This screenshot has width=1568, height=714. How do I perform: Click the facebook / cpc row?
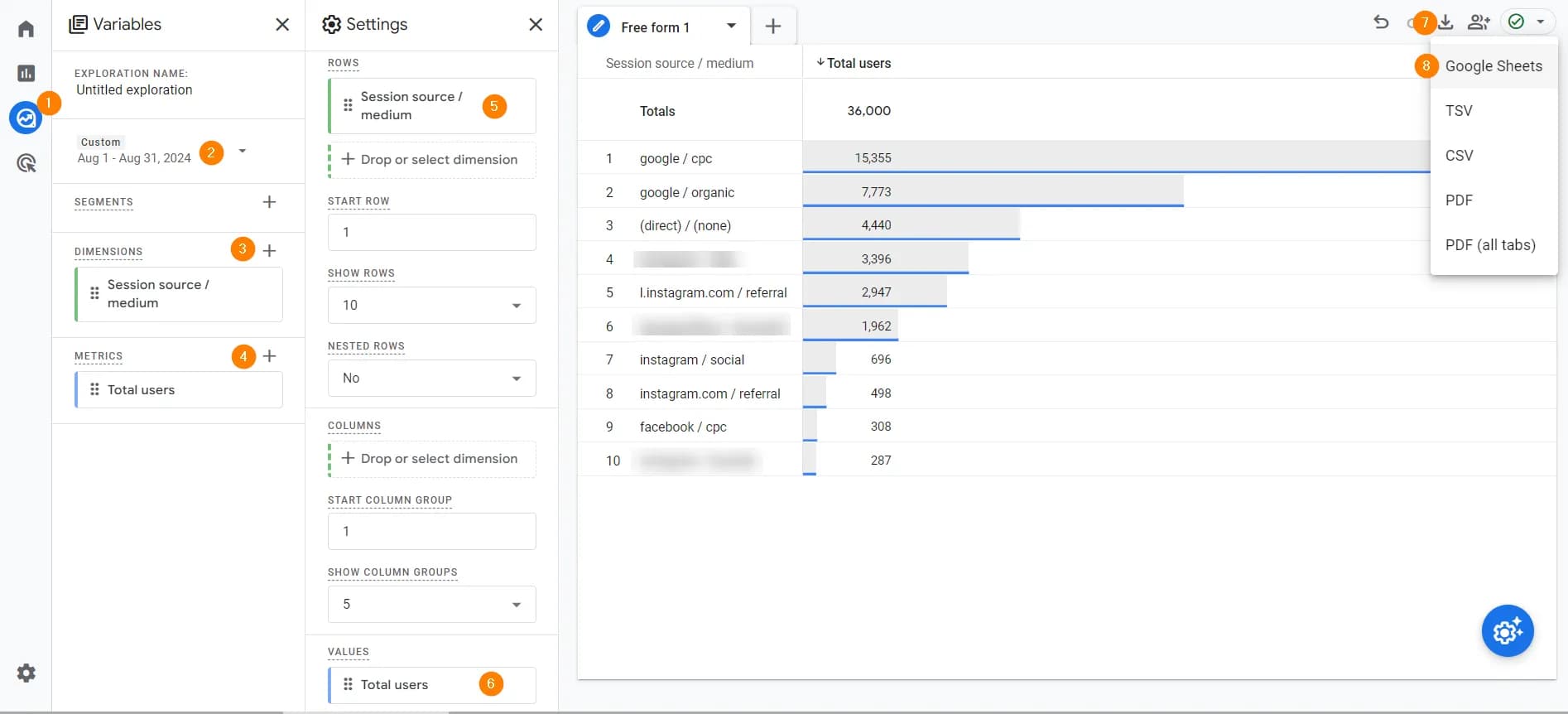(x=683, y=427)
